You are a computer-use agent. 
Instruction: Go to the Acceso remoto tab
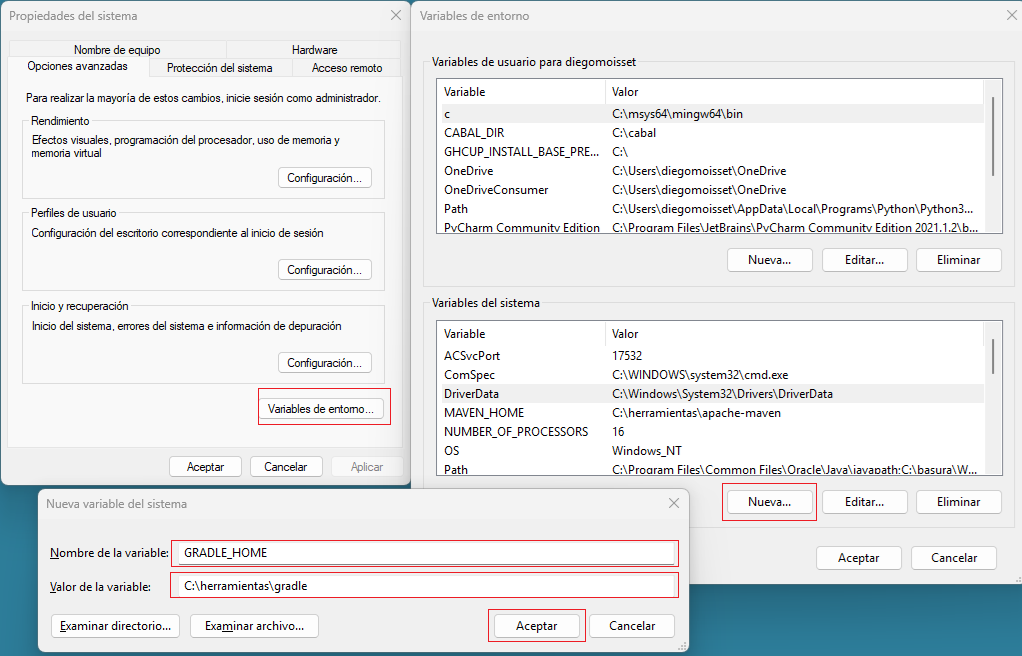(346, 68)
